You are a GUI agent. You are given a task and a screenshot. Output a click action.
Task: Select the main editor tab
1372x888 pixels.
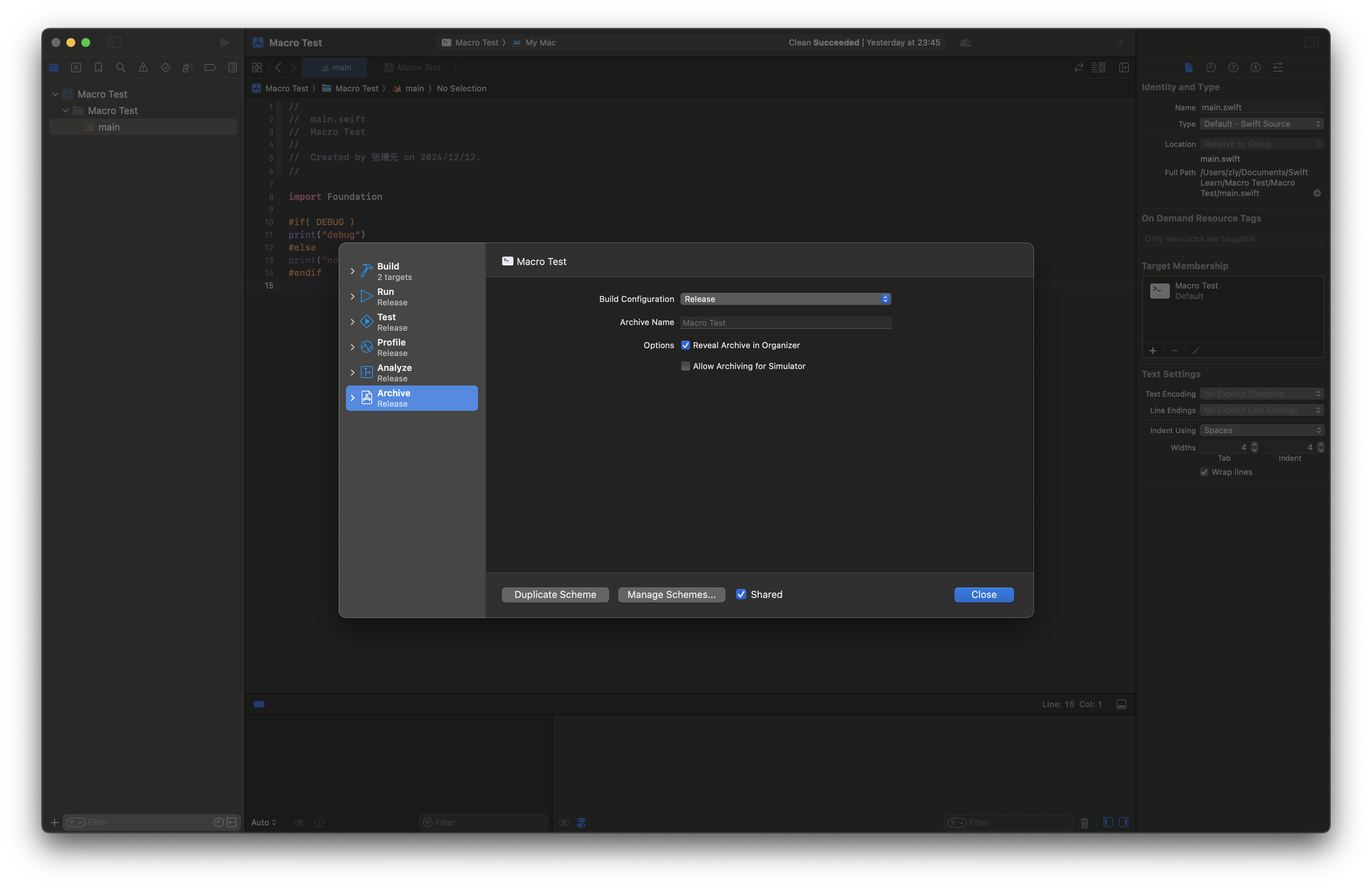(x=335, y=67)
